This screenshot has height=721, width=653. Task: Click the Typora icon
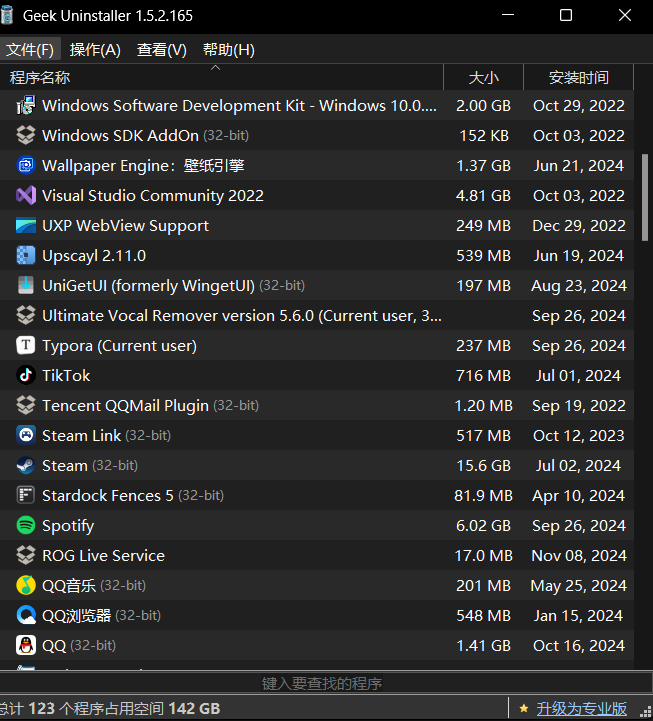[26, 345]
